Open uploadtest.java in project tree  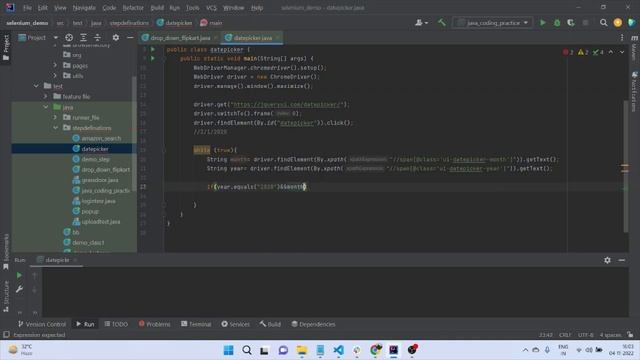pyautogui.click(x=100, y=222)
